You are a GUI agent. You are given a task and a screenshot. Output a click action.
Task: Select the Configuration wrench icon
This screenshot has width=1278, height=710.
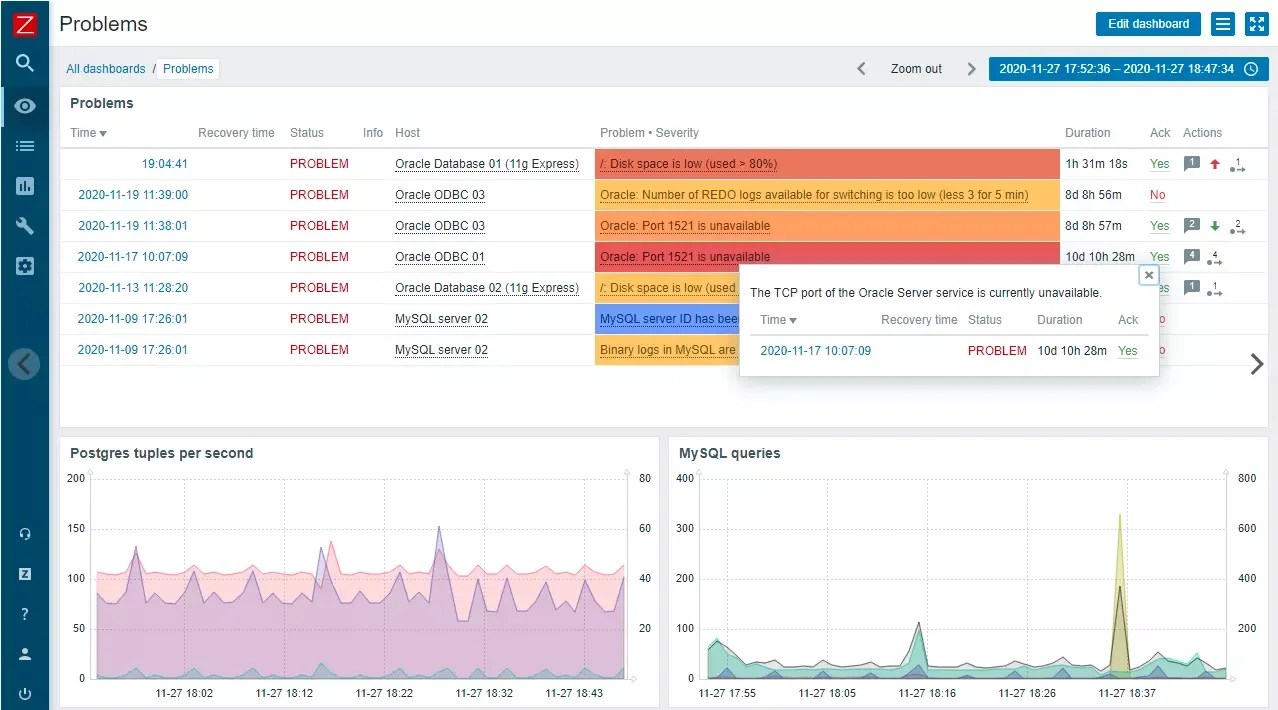[24, 225]
